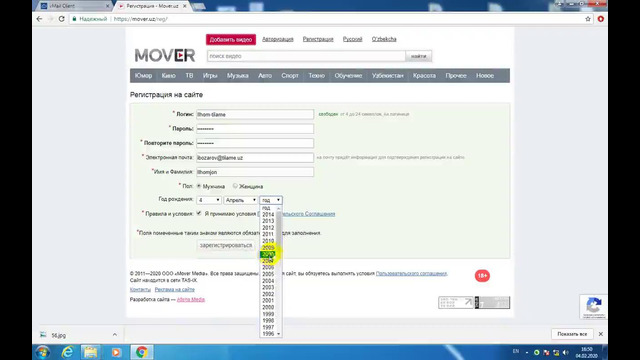640x360 pixels.
Task: Click the reCAPTCHA badge
Action: click(593, 307)
